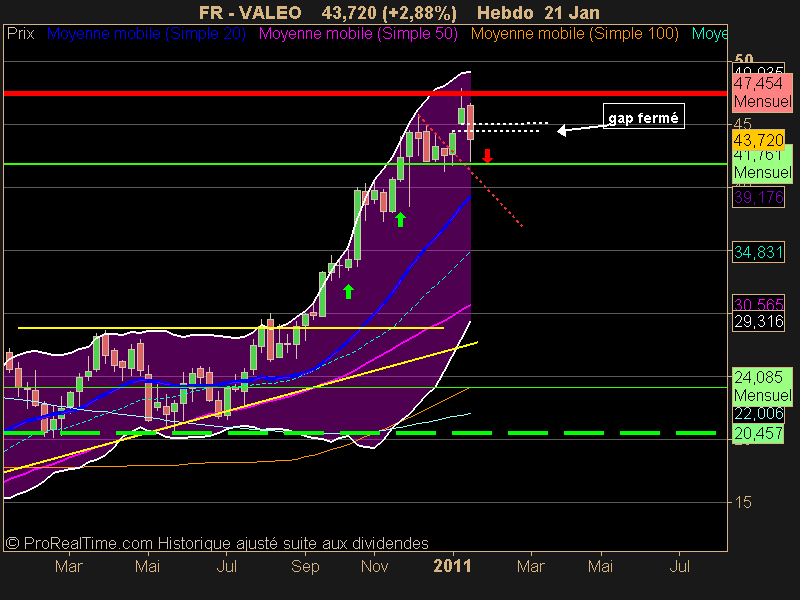
Task: Click the white "29,316" price label
Action: click(758, 321)
